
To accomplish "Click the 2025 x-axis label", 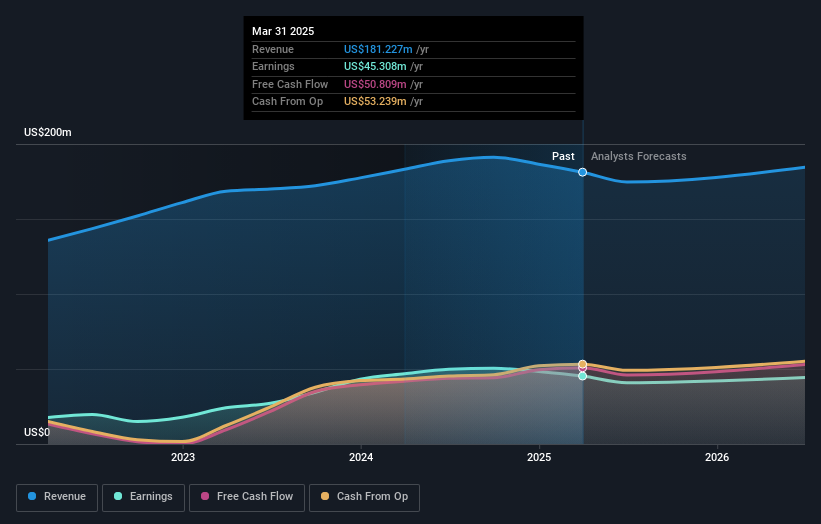I will 539,458.
